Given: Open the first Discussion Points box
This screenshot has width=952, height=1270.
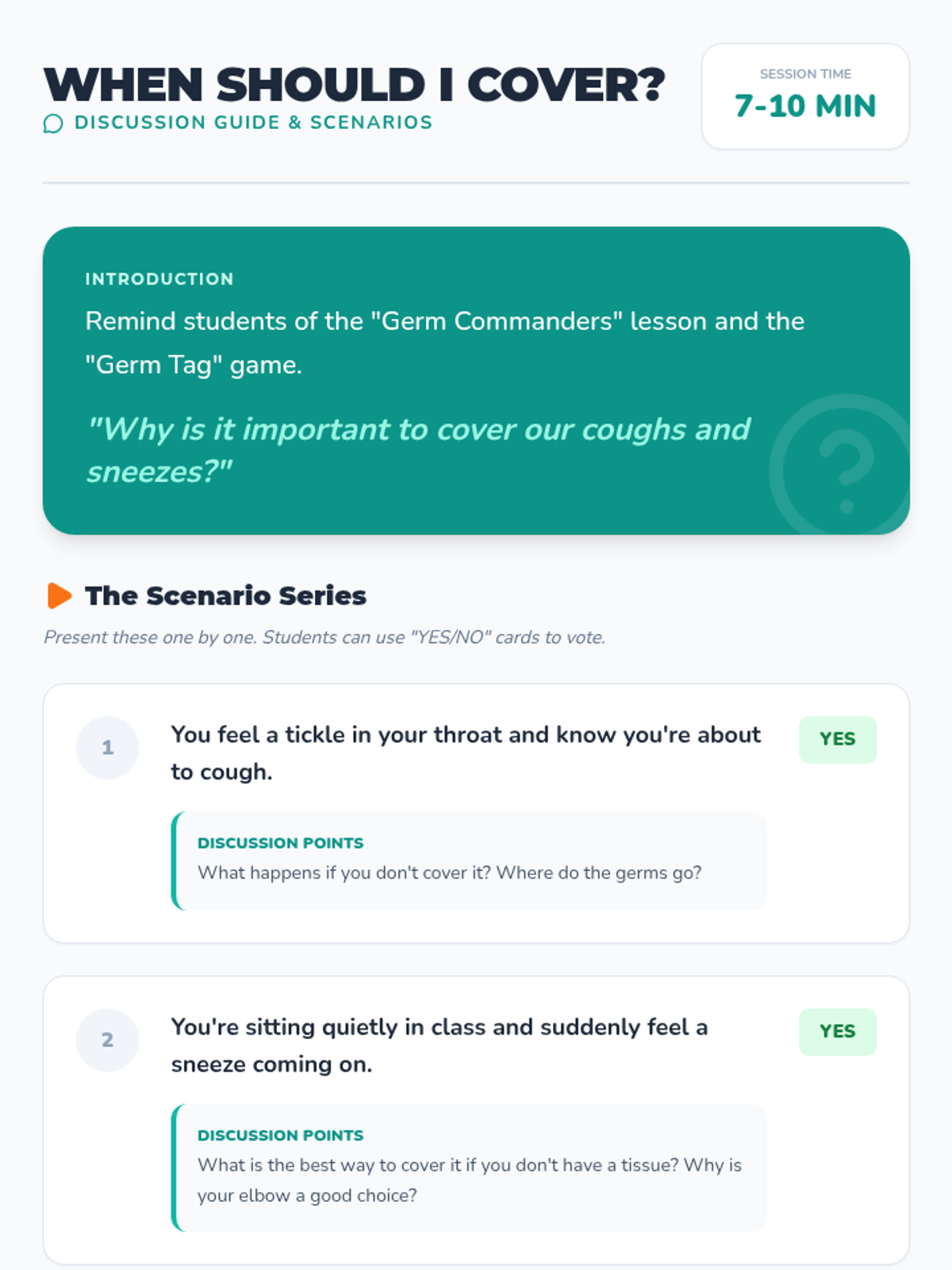Looking at the screenshot, I should [468, 860].
